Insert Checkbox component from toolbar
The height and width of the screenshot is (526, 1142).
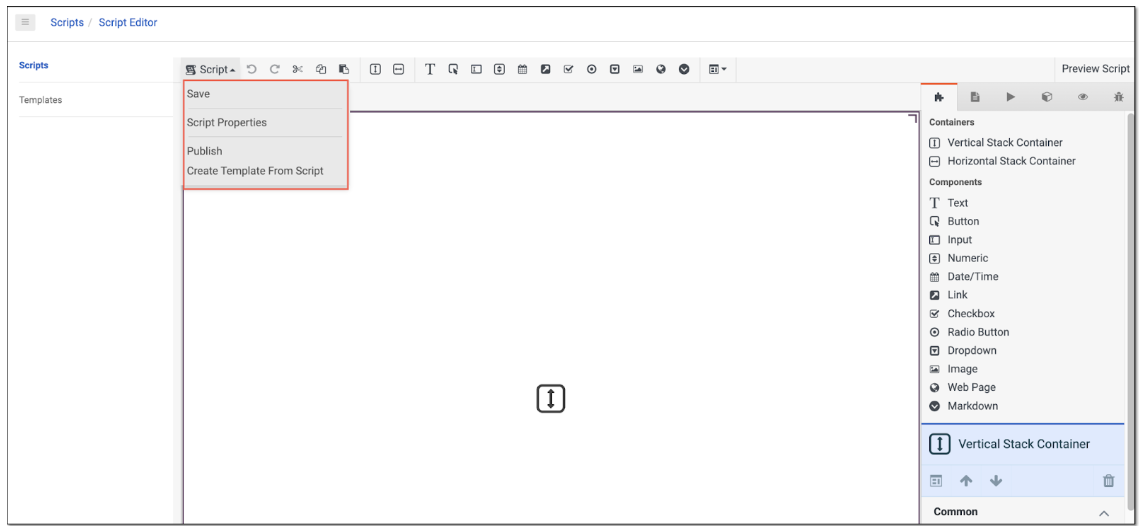point(569,69)
